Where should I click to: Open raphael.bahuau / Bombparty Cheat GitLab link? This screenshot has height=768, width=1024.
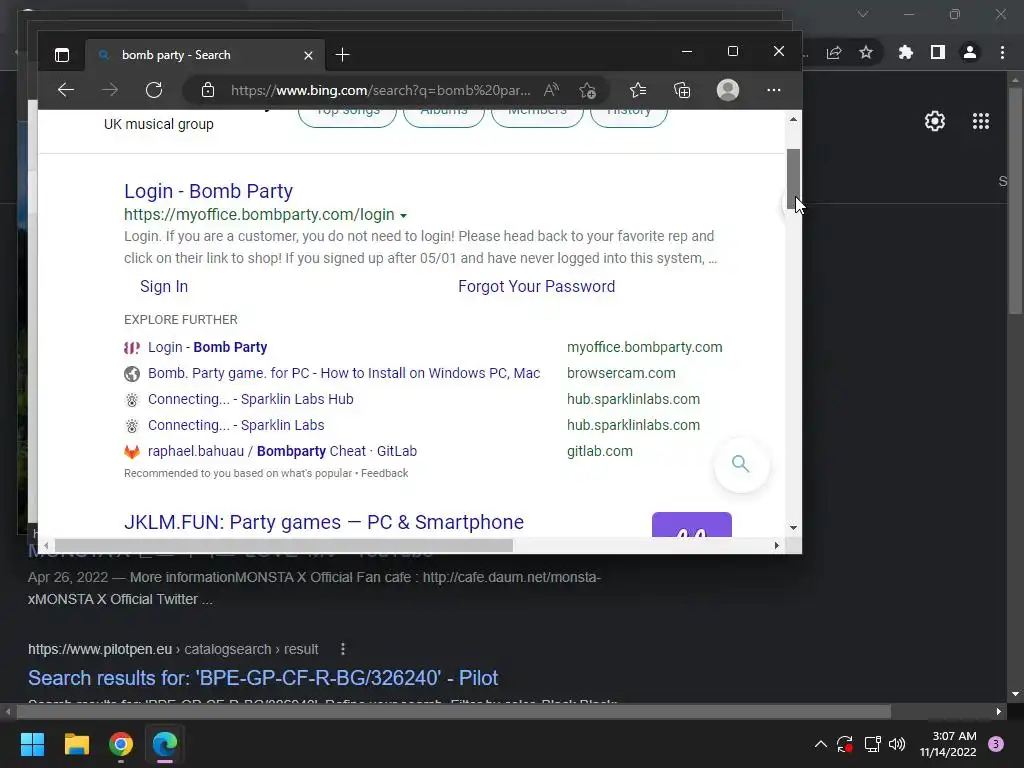(x=282, y=451)
